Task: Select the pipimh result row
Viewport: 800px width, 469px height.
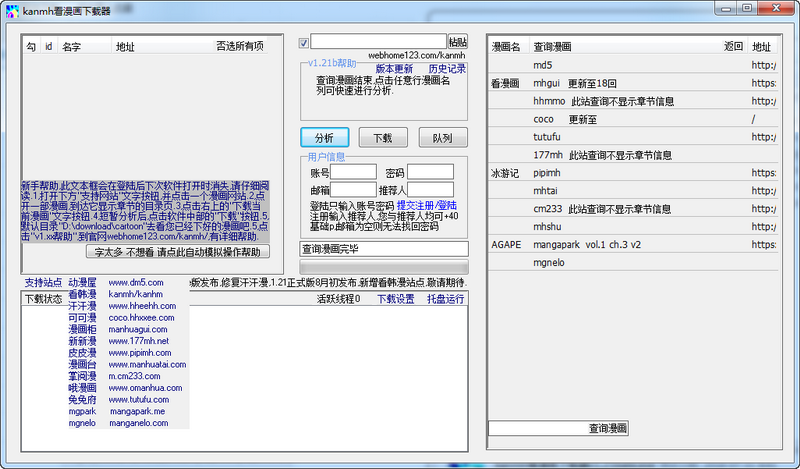Action: coord(633,172)
